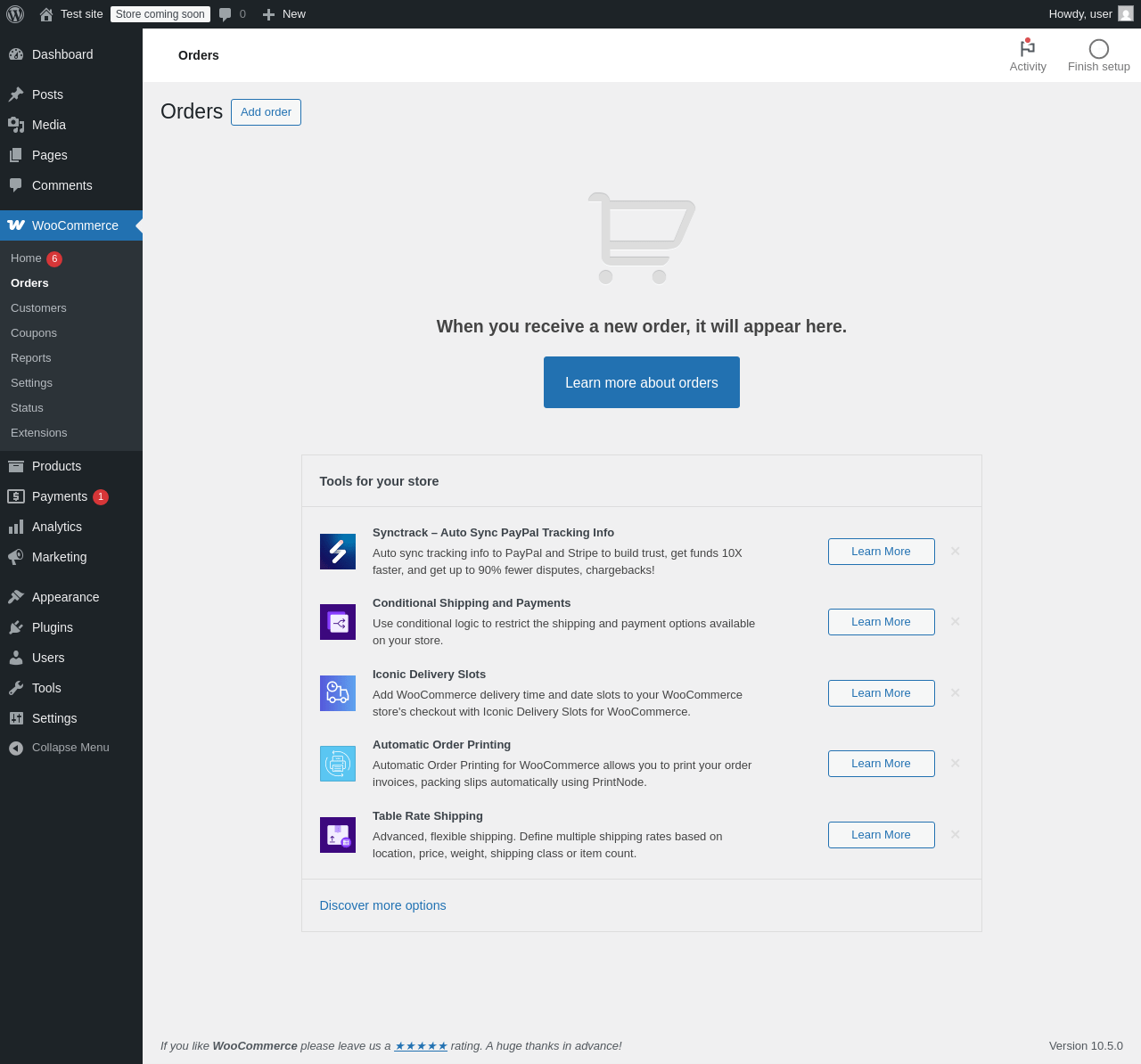Open Reports in WooCommerce submenu
1141x1064 pixels.
[31, 358]
